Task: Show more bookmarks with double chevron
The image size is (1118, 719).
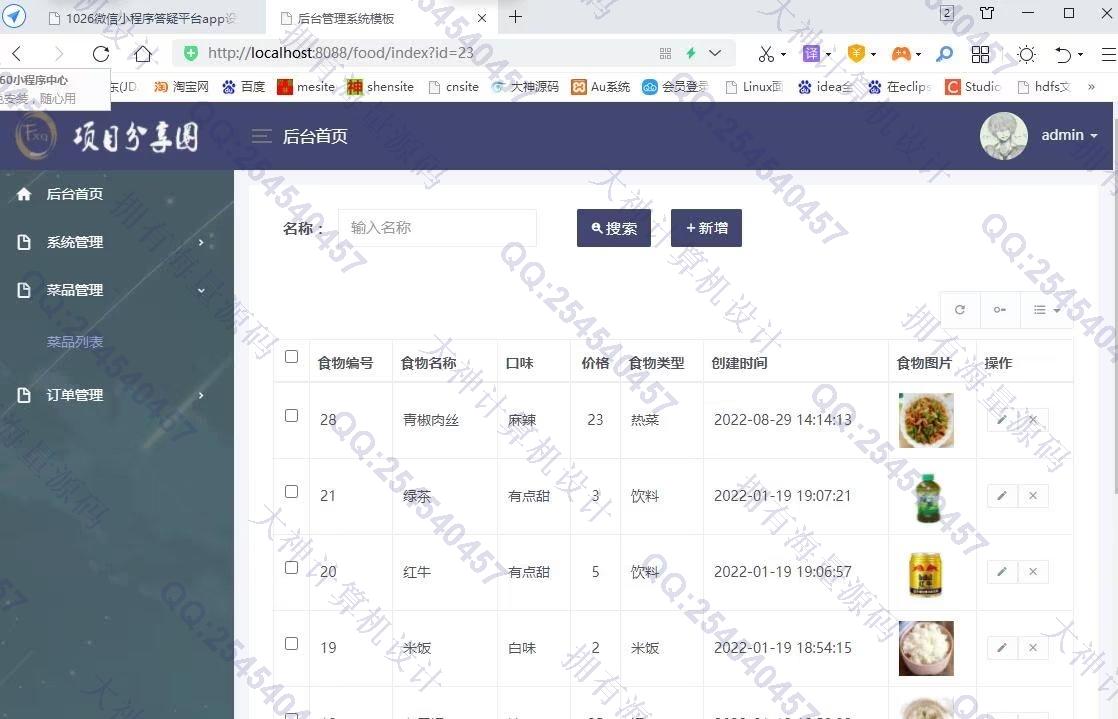Action: tap(1091, 87)
